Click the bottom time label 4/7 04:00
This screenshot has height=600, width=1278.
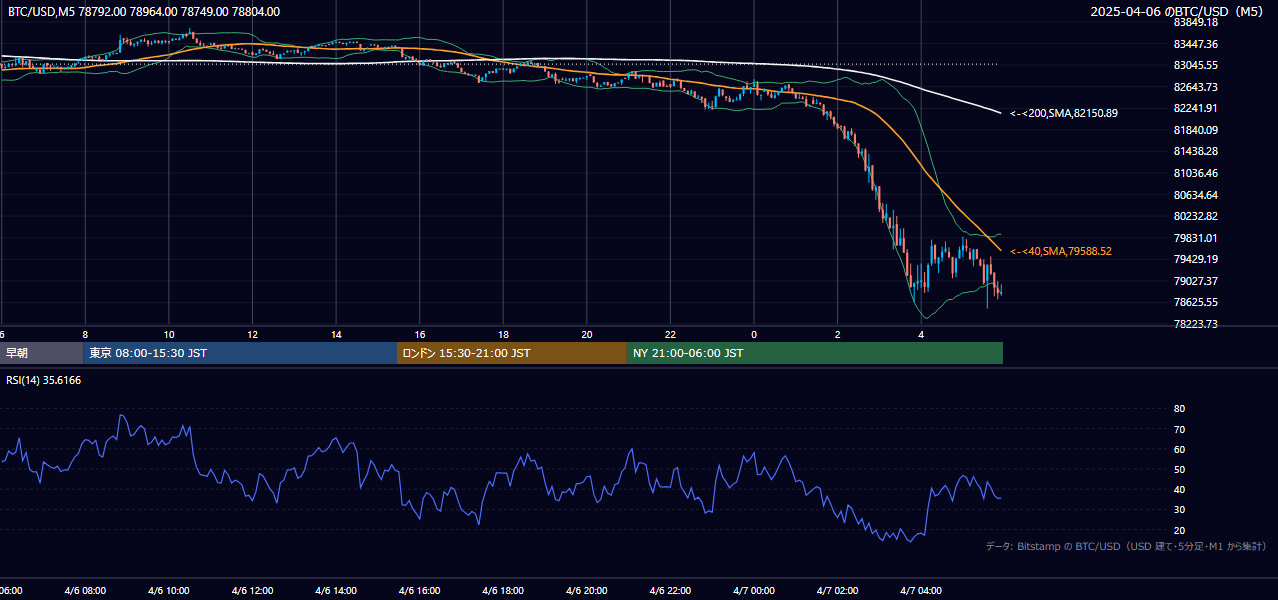[922, 591]
